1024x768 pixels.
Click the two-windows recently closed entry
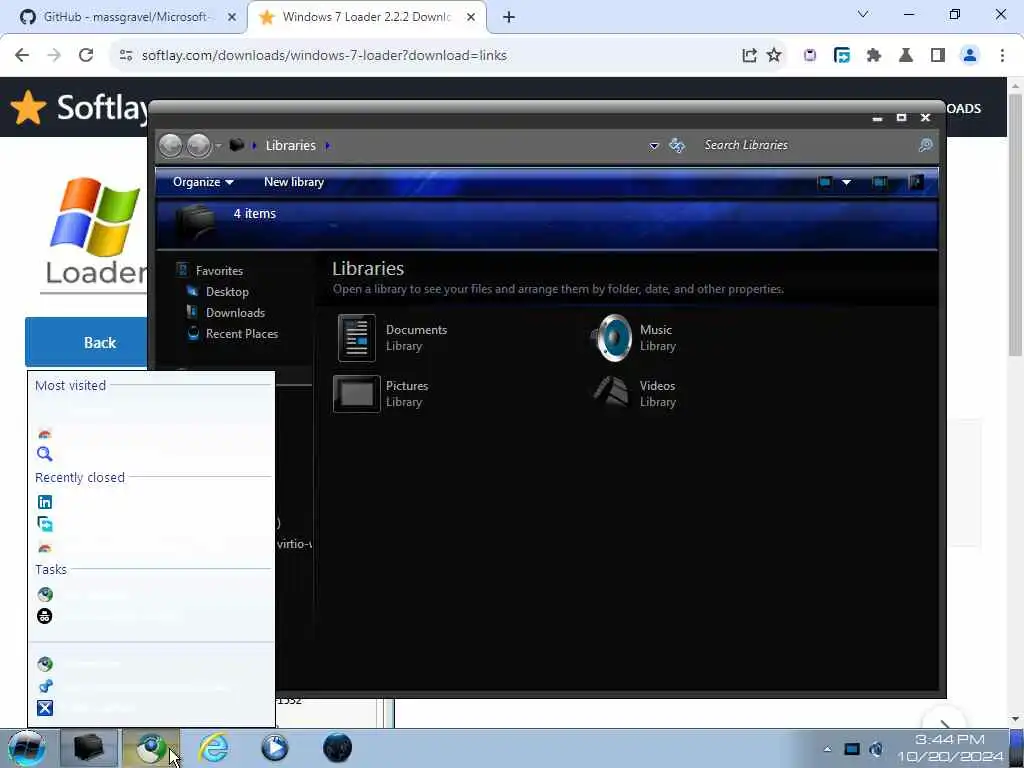(151, 524)
